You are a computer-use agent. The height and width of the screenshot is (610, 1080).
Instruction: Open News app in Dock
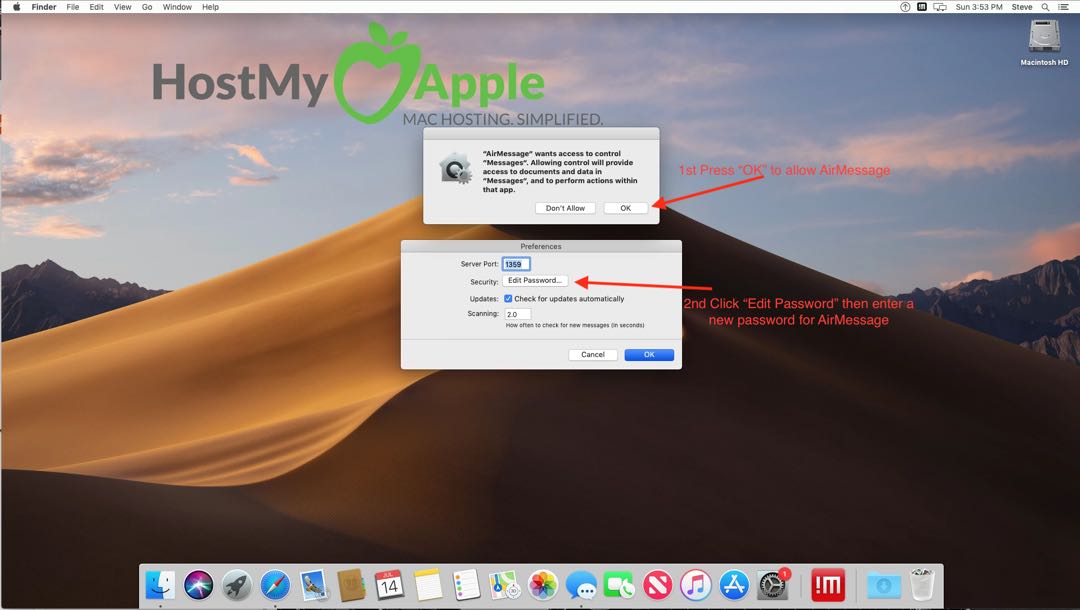(658, 586)
